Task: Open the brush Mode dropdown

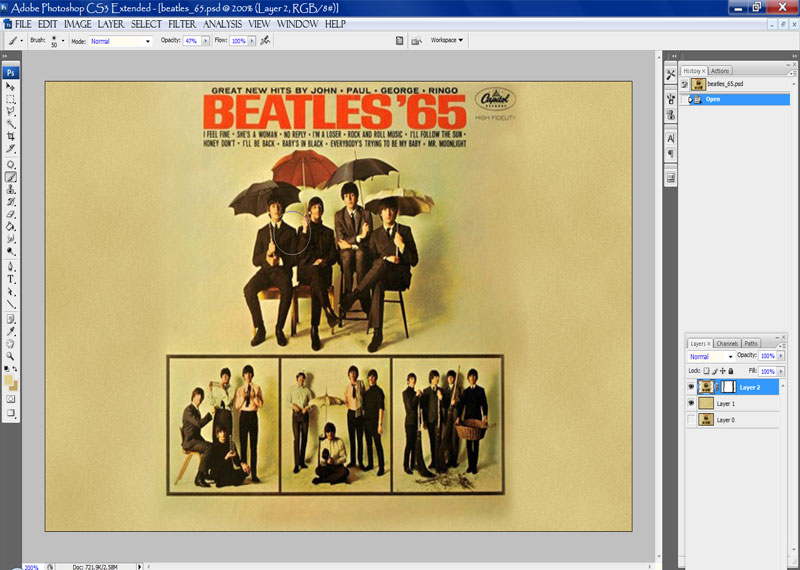Action: (120, 41)
